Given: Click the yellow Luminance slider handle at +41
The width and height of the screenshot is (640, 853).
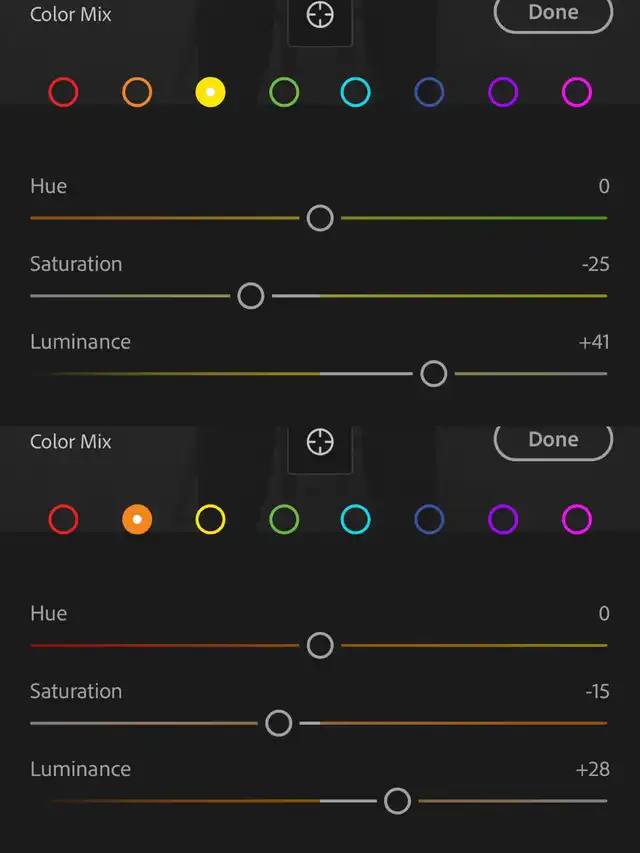Looking at the screenshot, I should coord(433,373).
